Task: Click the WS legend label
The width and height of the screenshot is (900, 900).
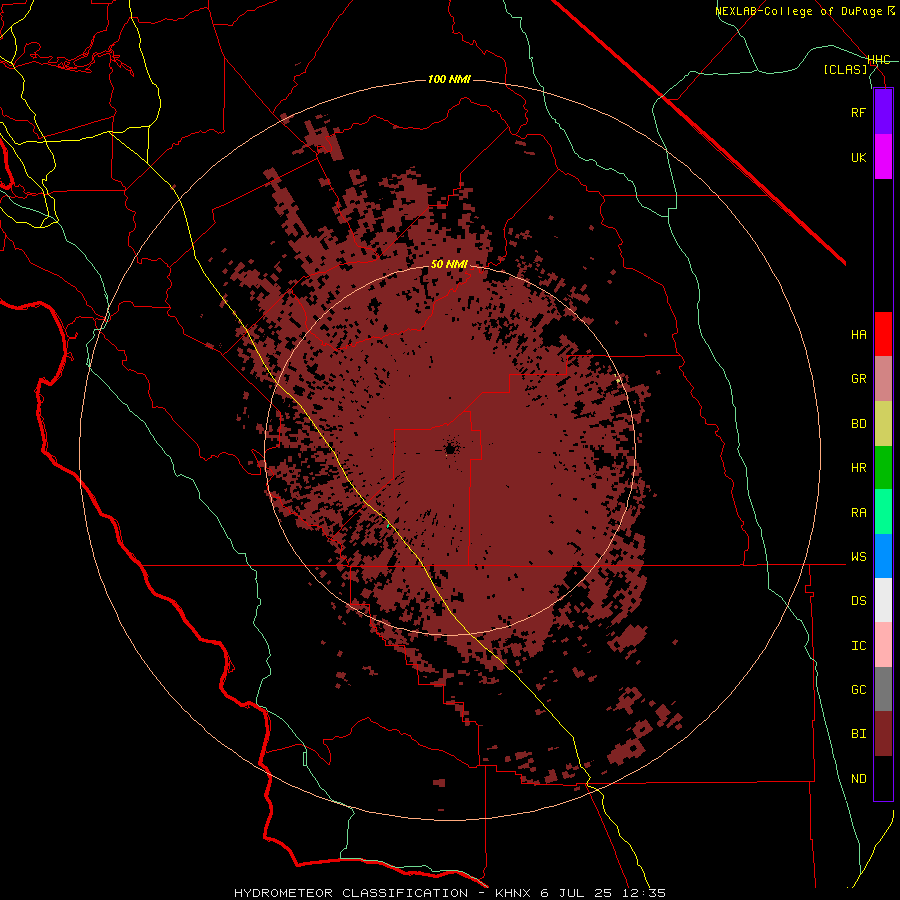Action: point(858,557)
